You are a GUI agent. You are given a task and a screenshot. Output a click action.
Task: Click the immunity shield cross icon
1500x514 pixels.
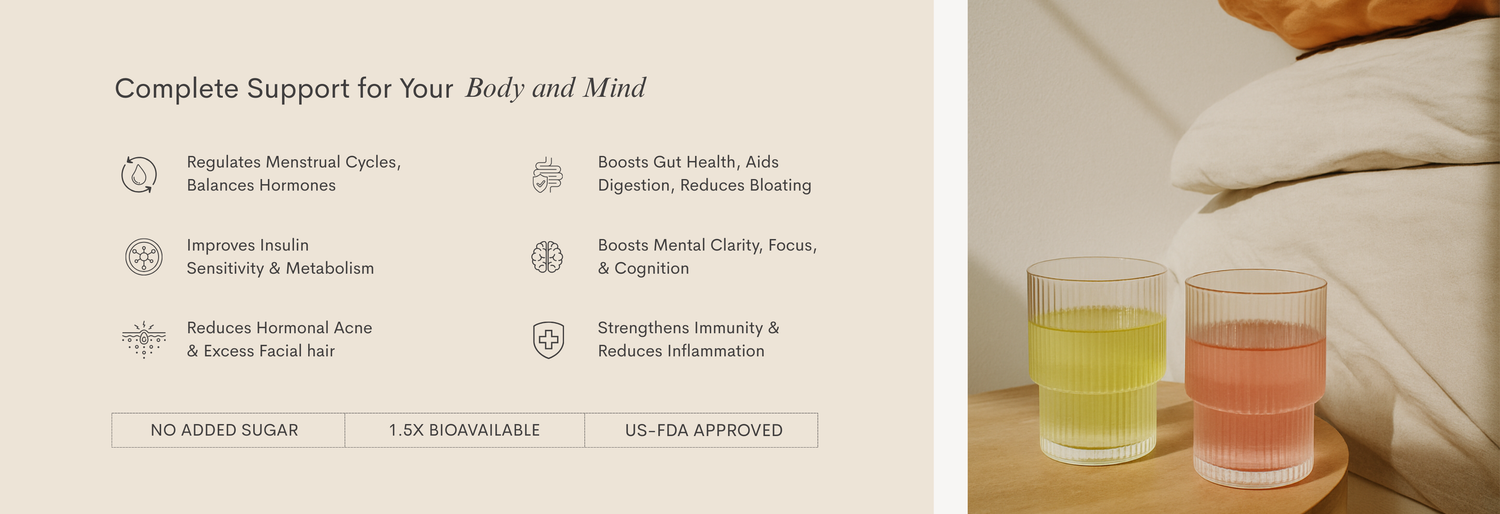tap(548, 340)
